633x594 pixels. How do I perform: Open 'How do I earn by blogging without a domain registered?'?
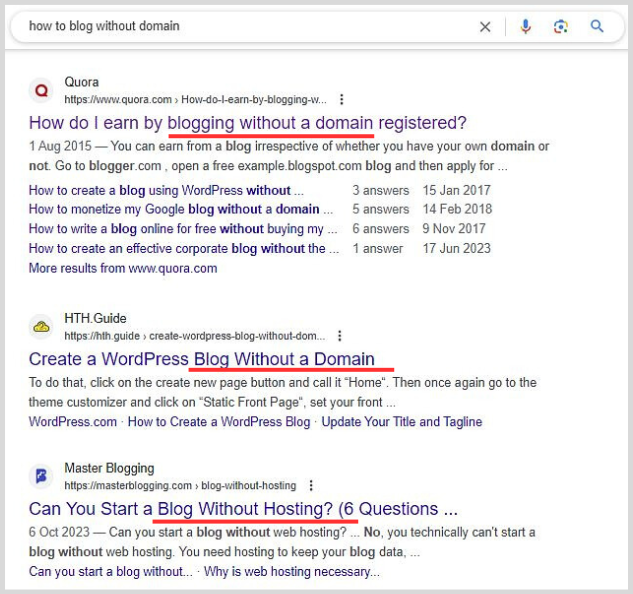[247, 123]
